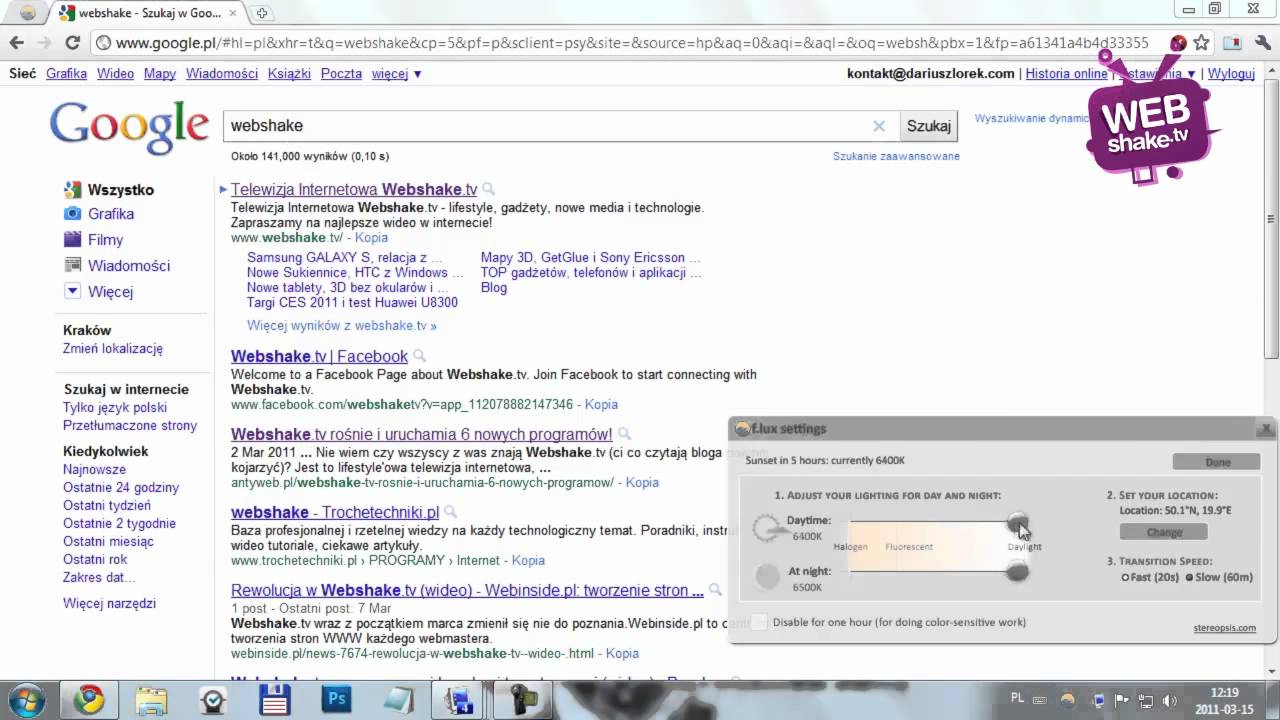The width and height of the screenshot is (1280, 720).
Task: Open Poczta in the Google top bar
Action: click(341, 74)
